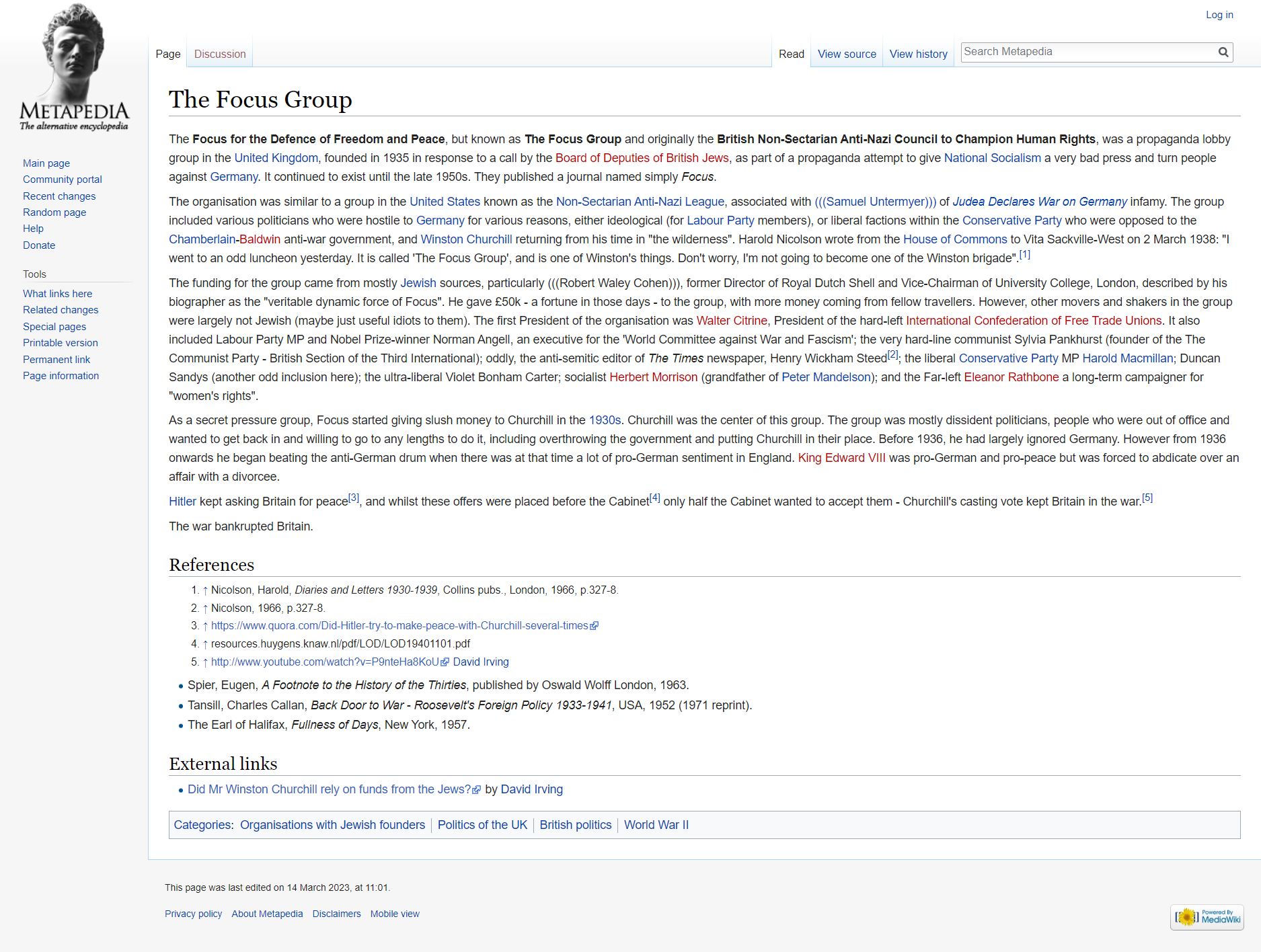This screenshot has width=1261, height=952.
Task: Jump back via reference 1 up arrow
Action: (205, 590)
